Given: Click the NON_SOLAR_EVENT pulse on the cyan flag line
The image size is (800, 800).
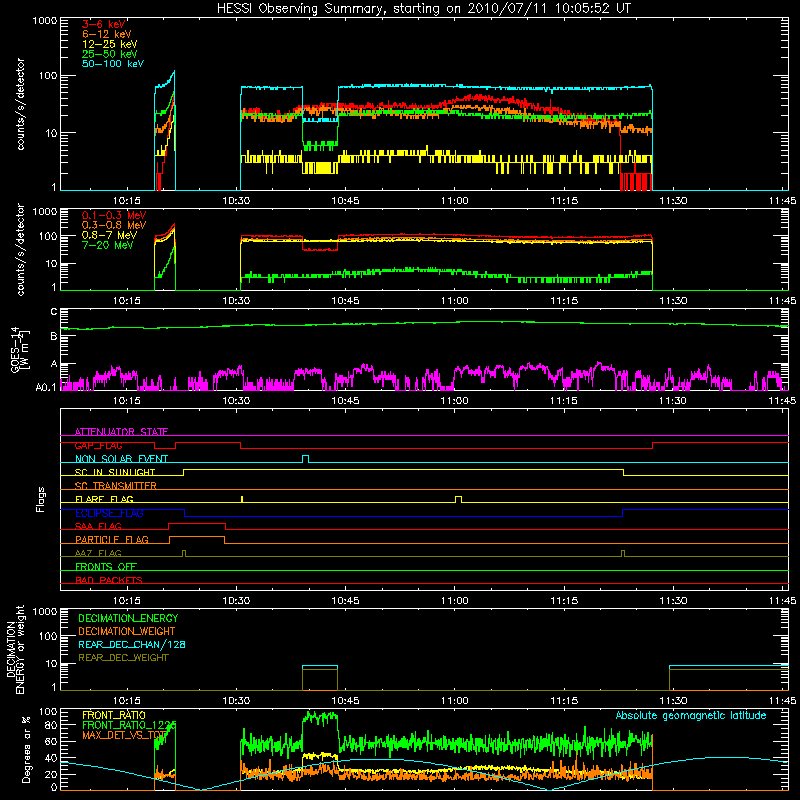Looking at the screenshot, I should point(305,459).
